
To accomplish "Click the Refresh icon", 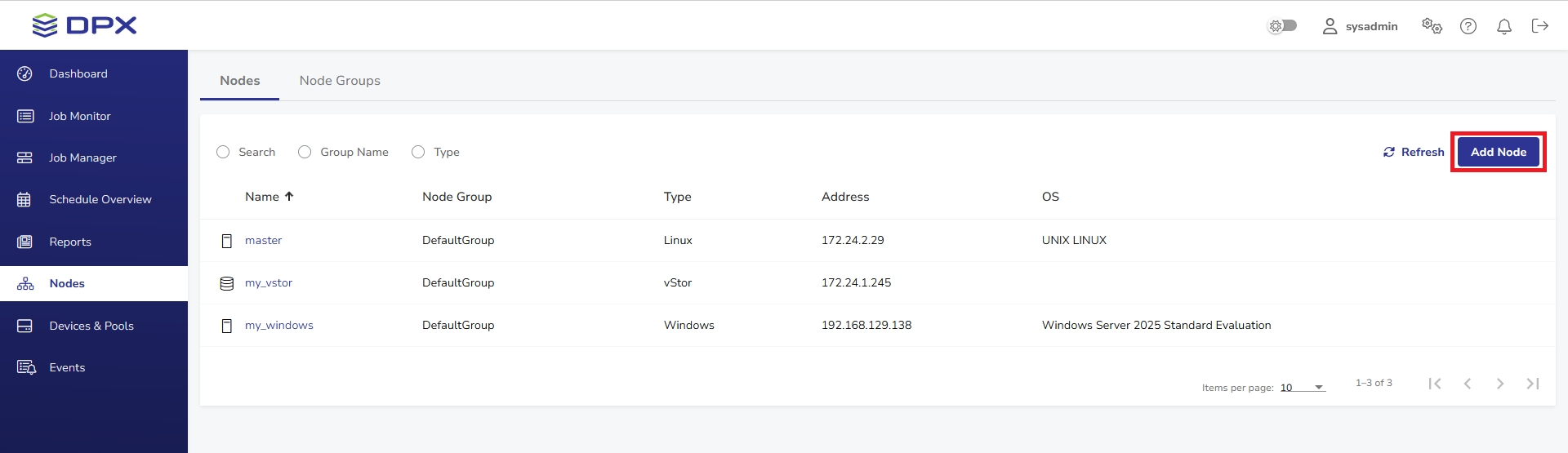I will pos(1388,153).
